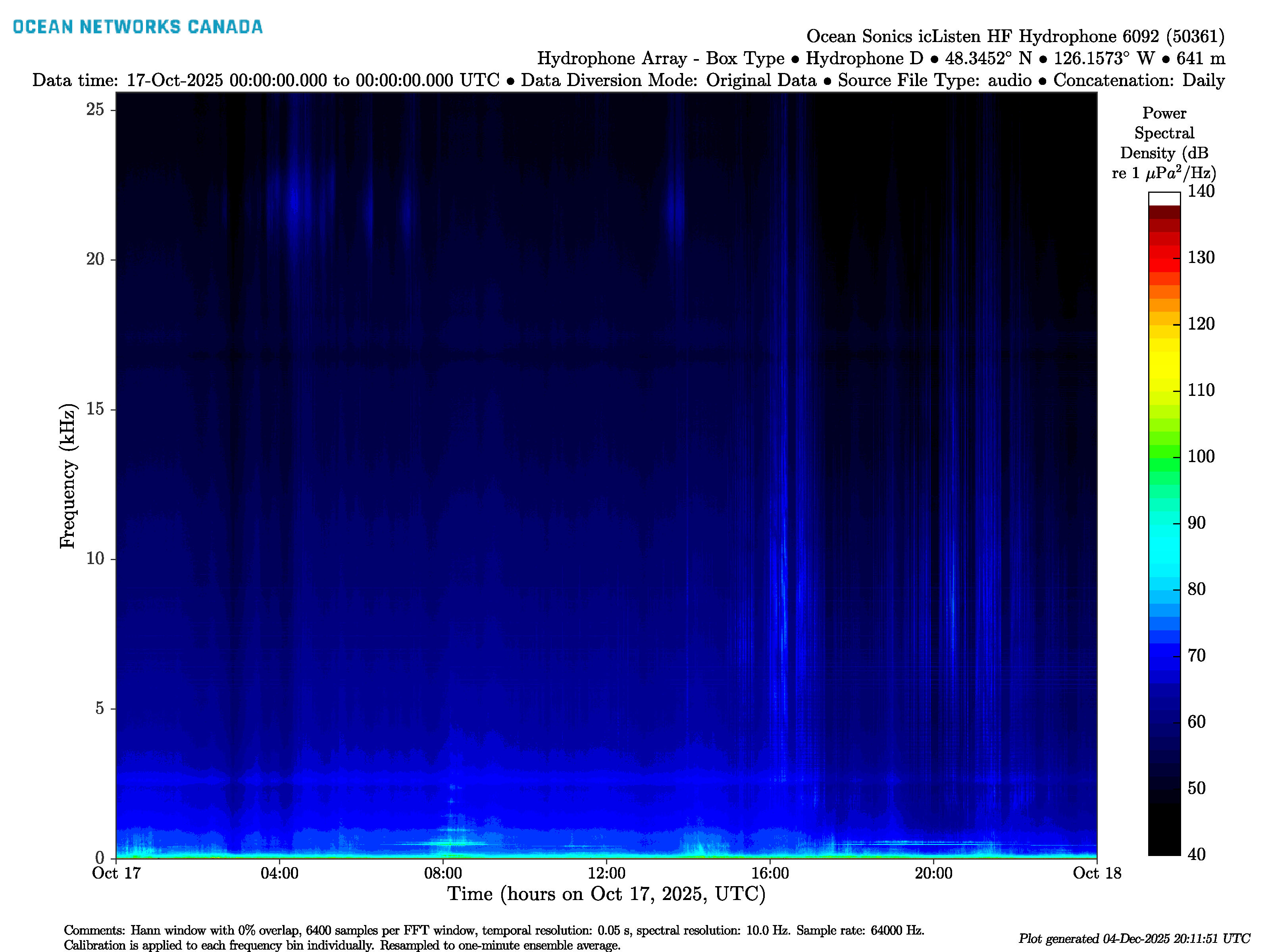
Task: Click the Oct 18 end time label
Action: 1097,873
